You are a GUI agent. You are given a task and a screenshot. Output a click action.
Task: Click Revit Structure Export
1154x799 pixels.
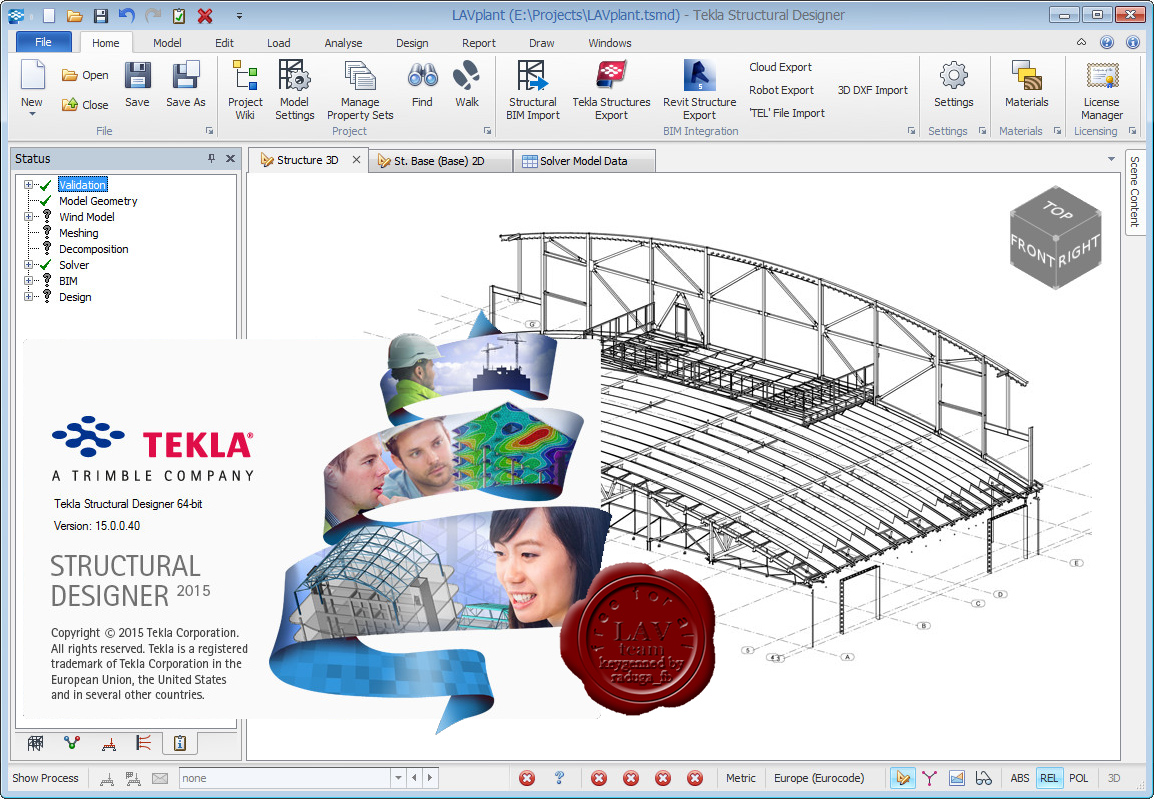click(699, 89)
